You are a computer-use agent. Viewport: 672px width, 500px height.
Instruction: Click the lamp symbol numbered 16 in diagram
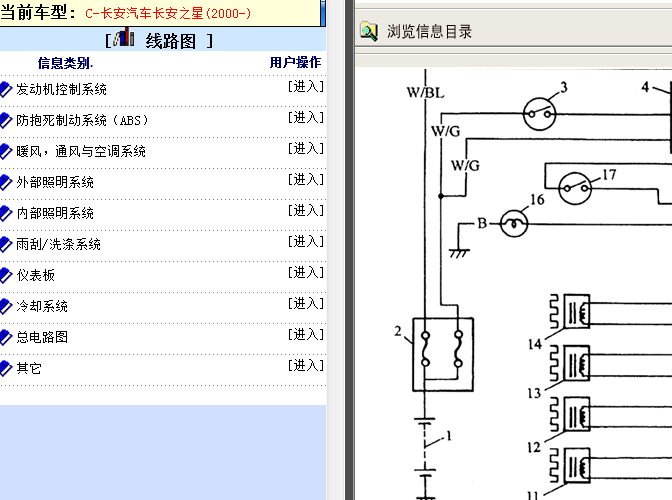coord(514,223)
